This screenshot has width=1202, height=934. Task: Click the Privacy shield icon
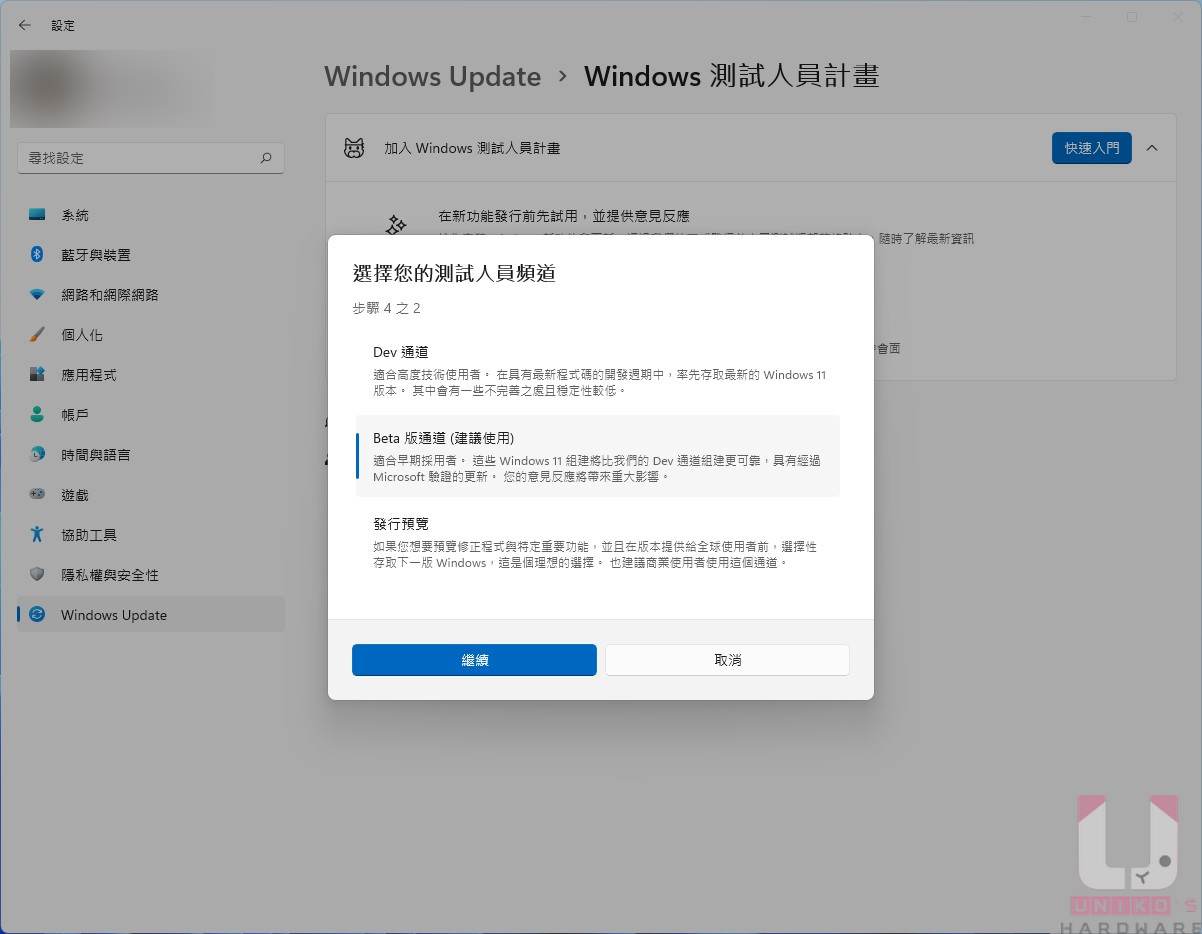(x=37, y=575)
